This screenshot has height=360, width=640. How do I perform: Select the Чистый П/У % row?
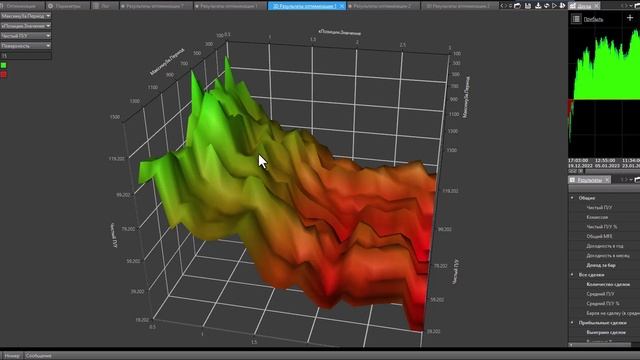pos(604,227)
